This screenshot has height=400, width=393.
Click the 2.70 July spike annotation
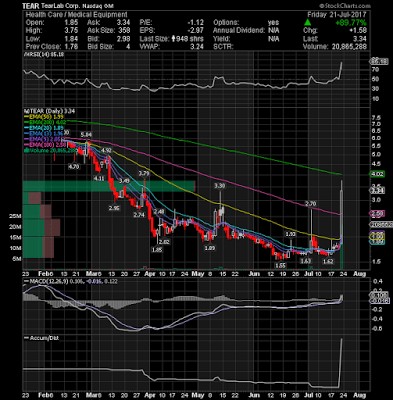tap(311, 203)
